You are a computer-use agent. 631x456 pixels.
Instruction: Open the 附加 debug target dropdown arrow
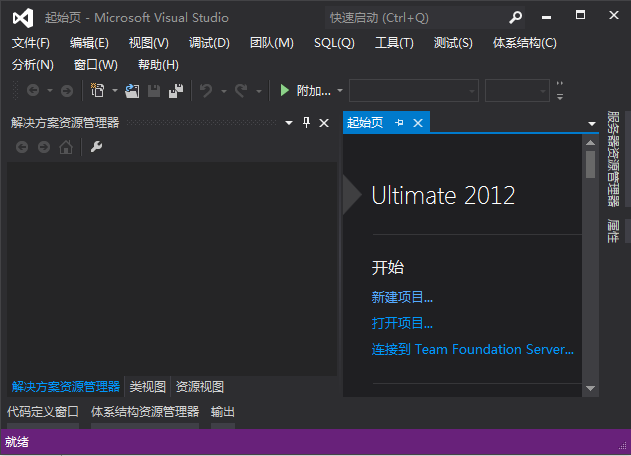(340, 91)
